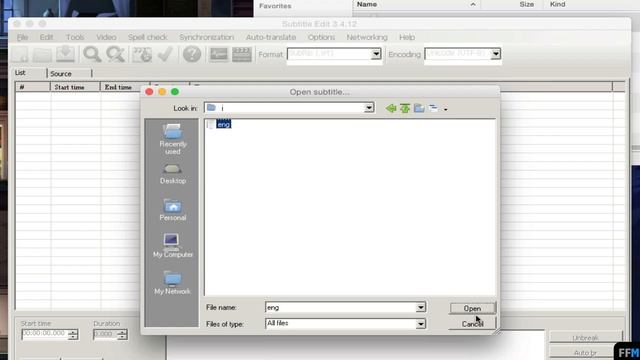
Task: Open the Help menu
Action: pyautogui.click(x=407, y=37)
